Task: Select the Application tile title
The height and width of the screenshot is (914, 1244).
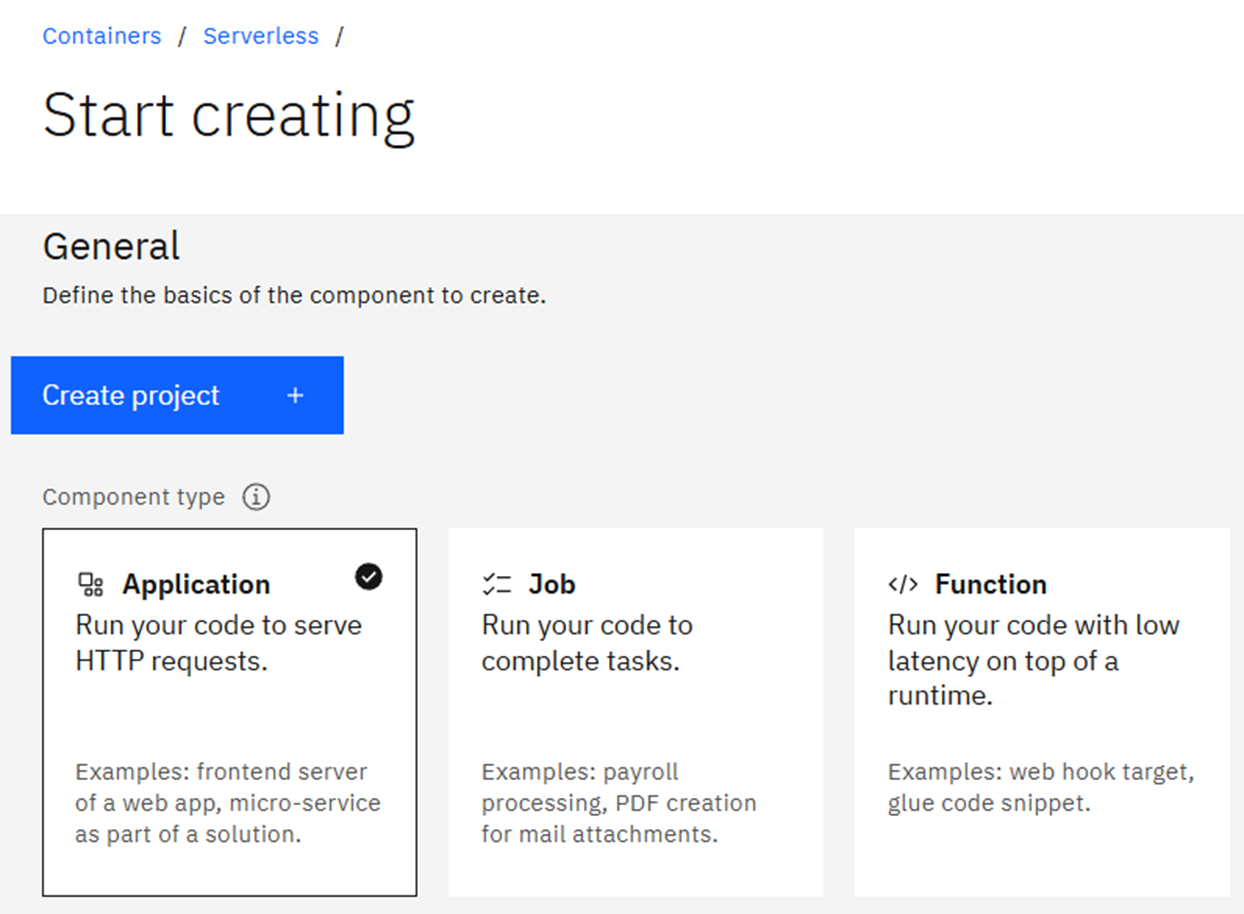Action: point(196,585)
